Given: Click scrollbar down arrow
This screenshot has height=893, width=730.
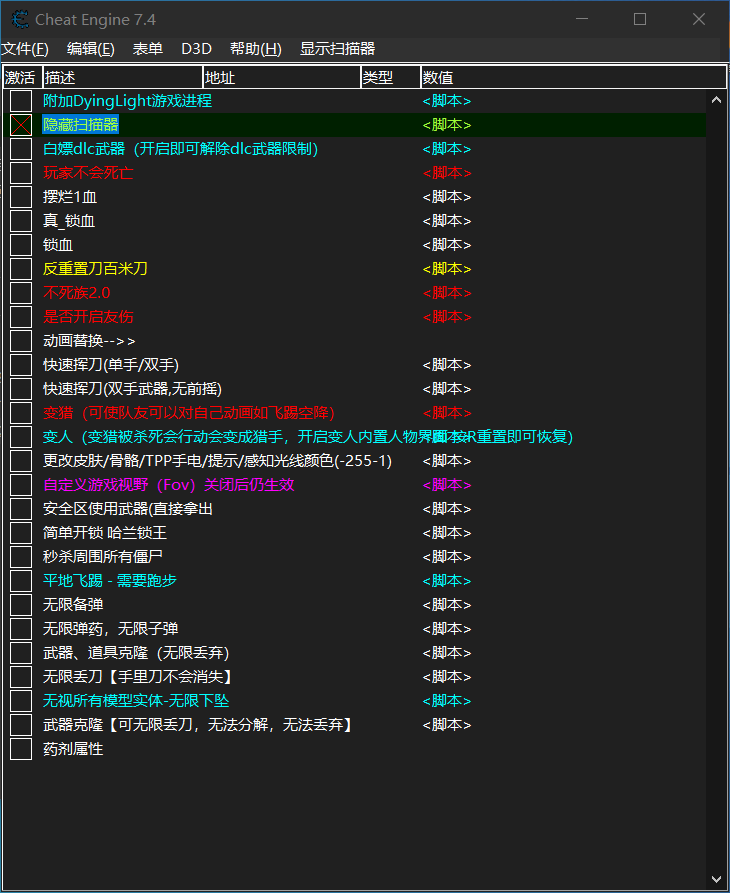Looking at the screenshot, I should [x=716, y=879].
